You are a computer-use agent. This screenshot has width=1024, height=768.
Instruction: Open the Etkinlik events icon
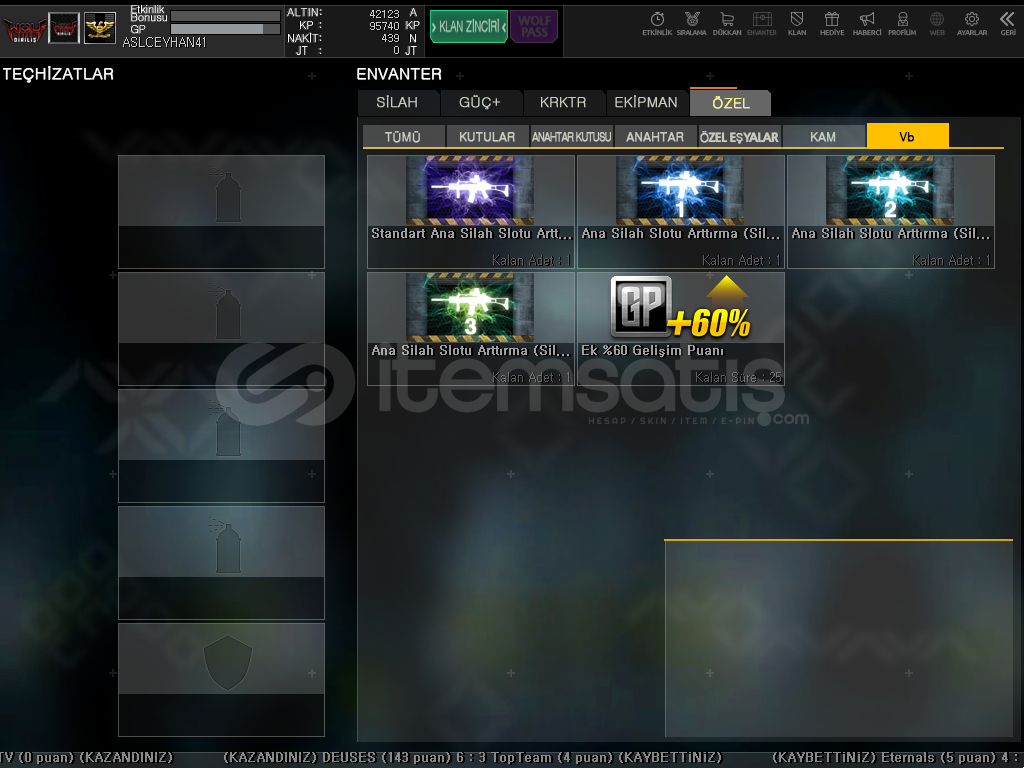coord(657,24)
